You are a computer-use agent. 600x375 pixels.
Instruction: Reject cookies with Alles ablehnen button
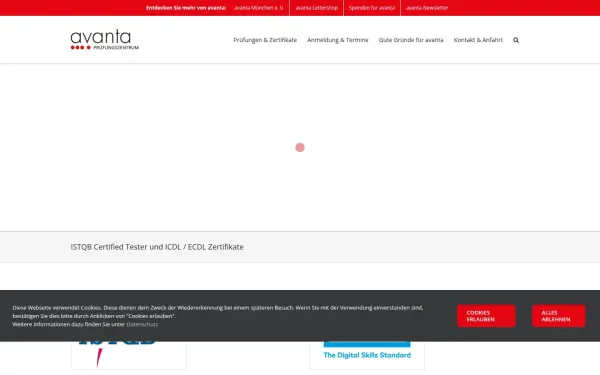click(x=559, y=316)
